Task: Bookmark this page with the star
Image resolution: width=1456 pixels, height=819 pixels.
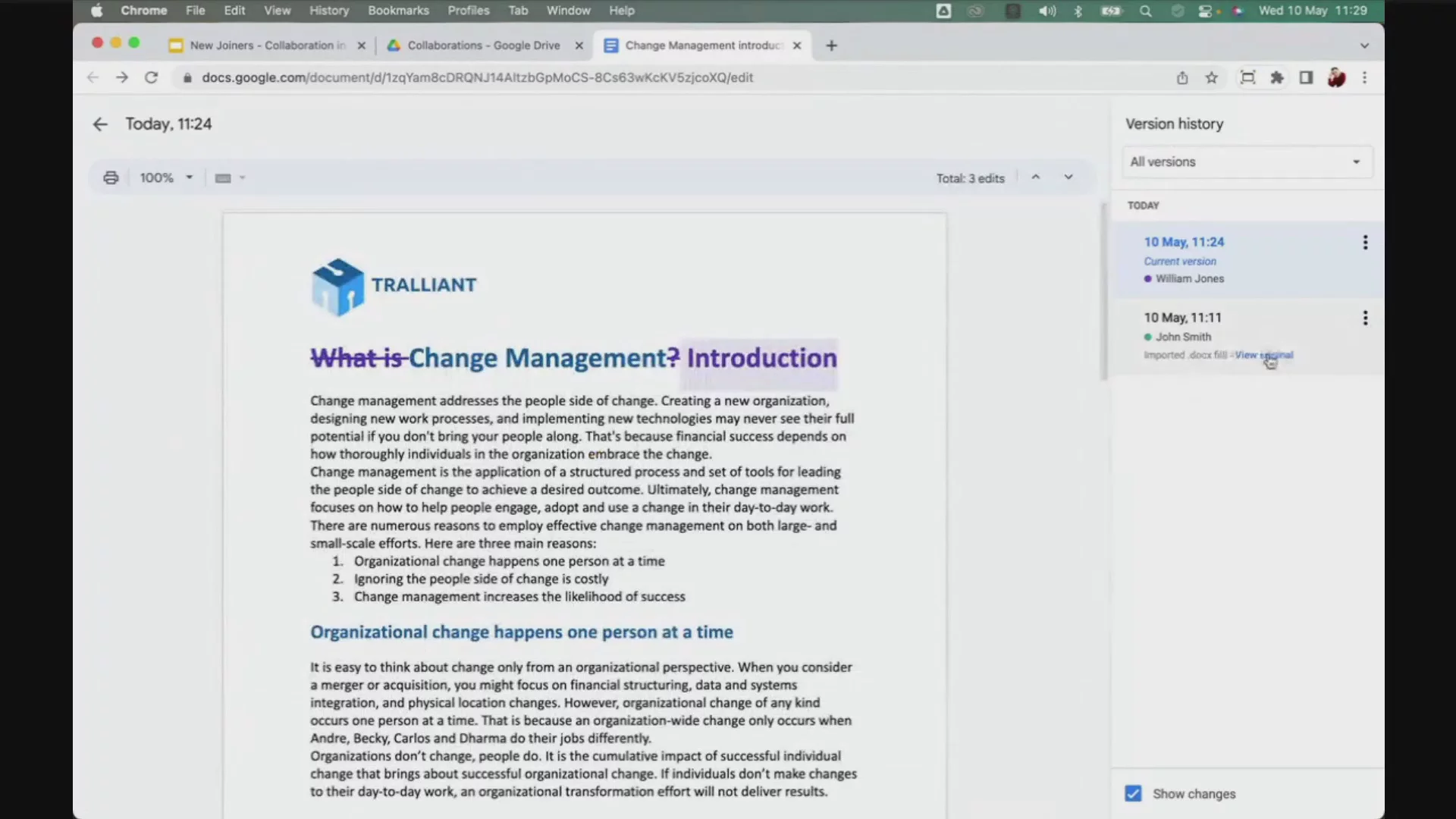Action: (x=1212, y=77)
